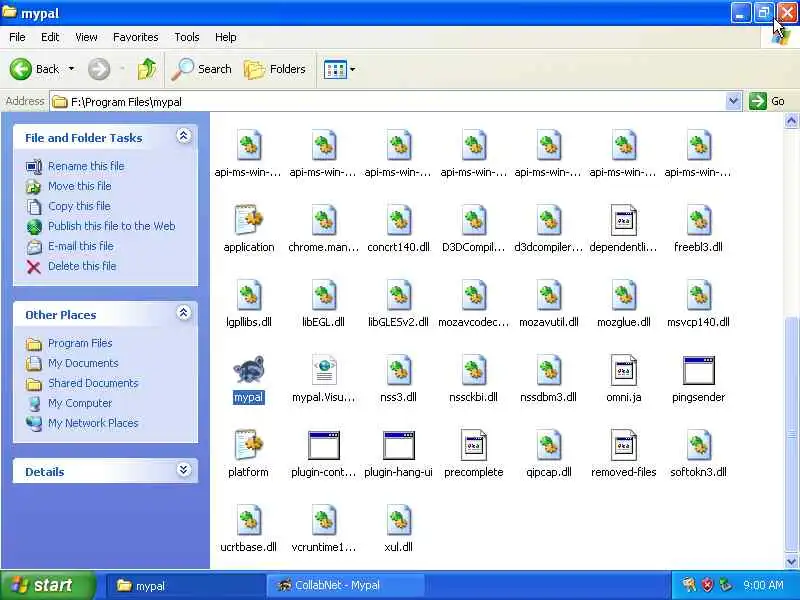The image size is (800, 600).
Task: Select the removed-files file icon
Action: click(x=623, y=445)
